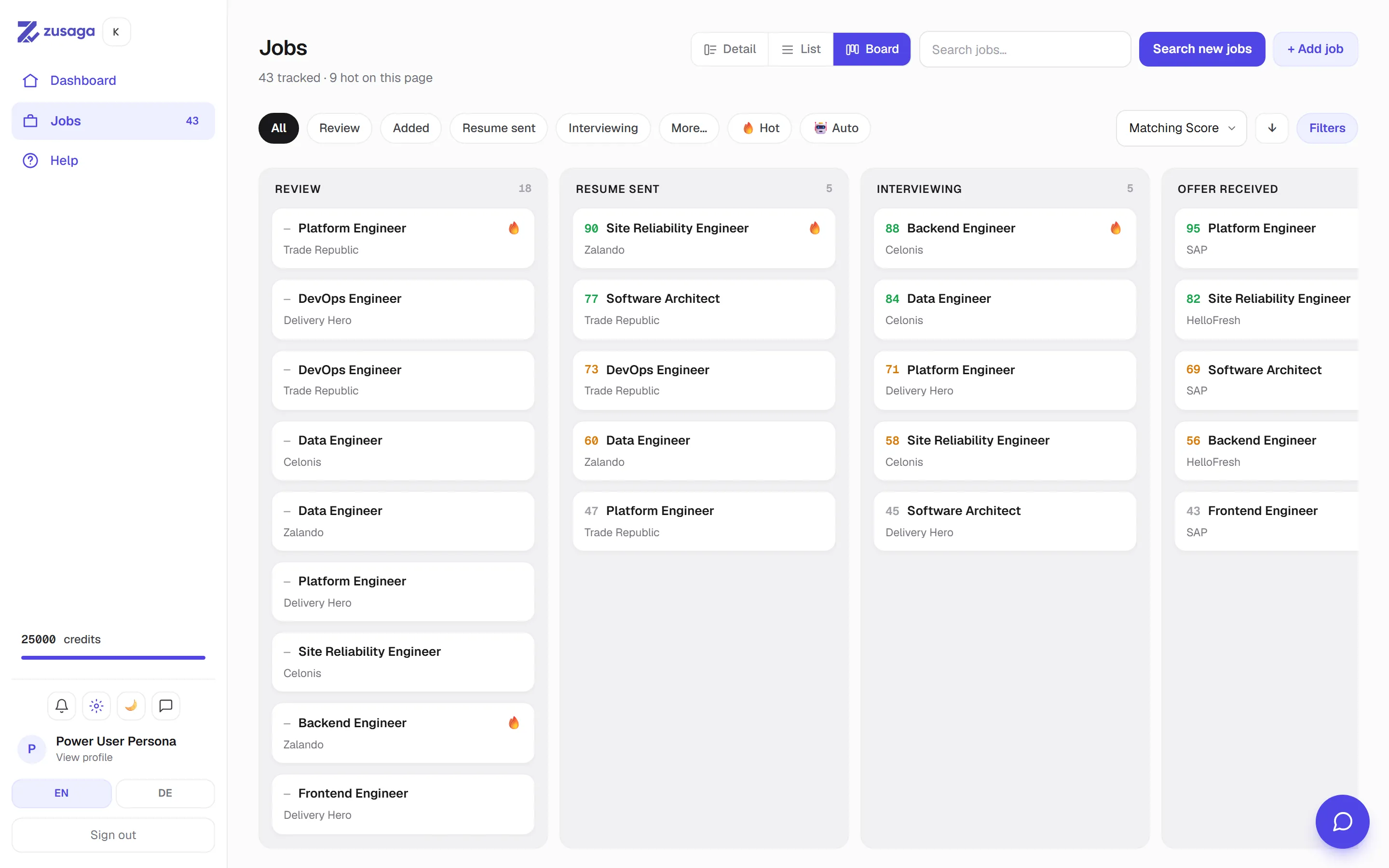The image size is (1389, 868).
Task: Select the Added filter chip
Action: [x=411, y=128]
